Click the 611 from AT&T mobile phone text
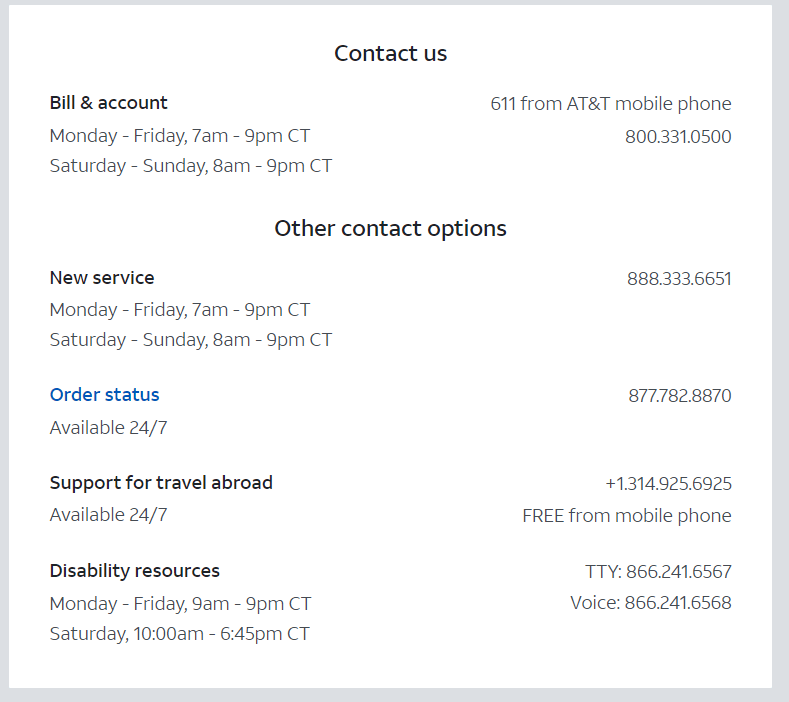The width and height of the screenshot is (789, 702). pyautogui.click(x=611, y=104)
